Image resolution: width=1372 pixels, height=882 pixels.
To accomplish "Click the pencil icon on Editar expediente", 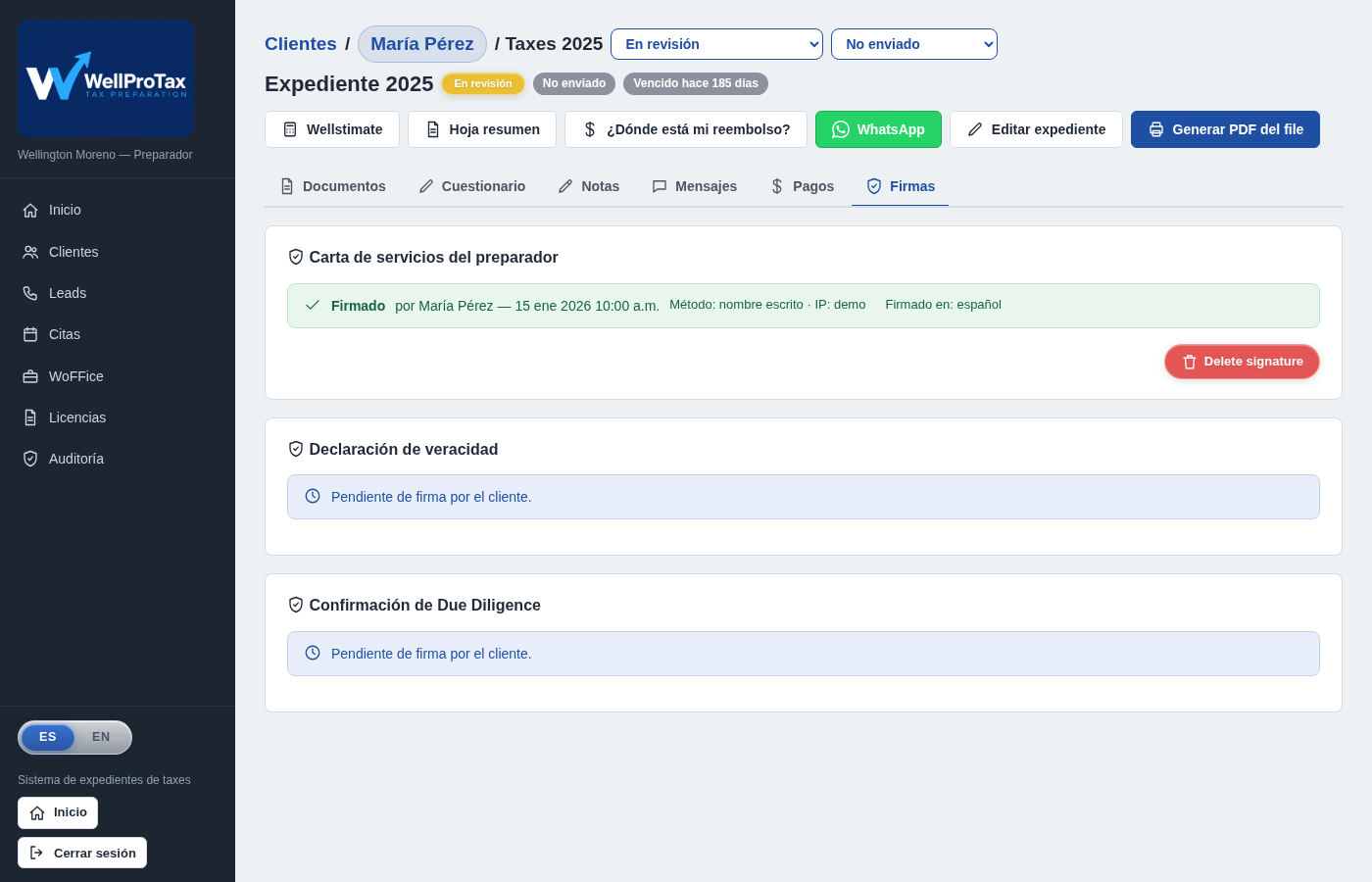I will click(975, 129).
